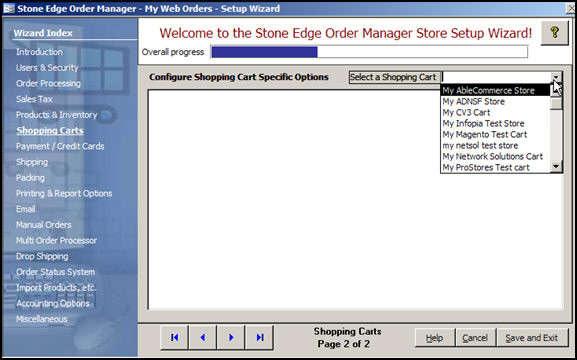This screenshot has height=360, width=577.
Task: Navigate to Shipping section
Action: (x=32, y=162)
